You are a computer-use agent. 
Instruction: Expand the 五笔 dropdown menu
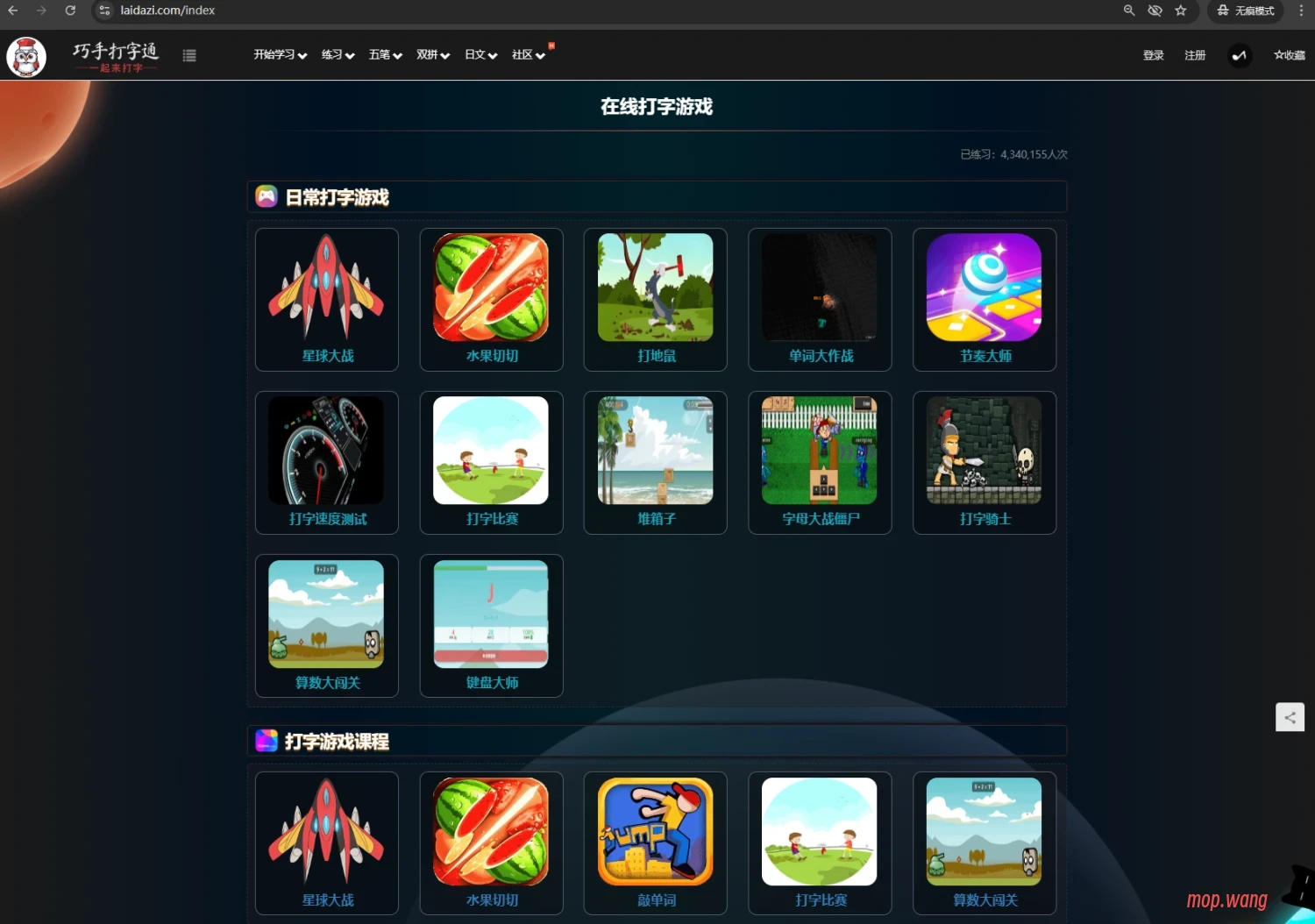click(385, 55)
